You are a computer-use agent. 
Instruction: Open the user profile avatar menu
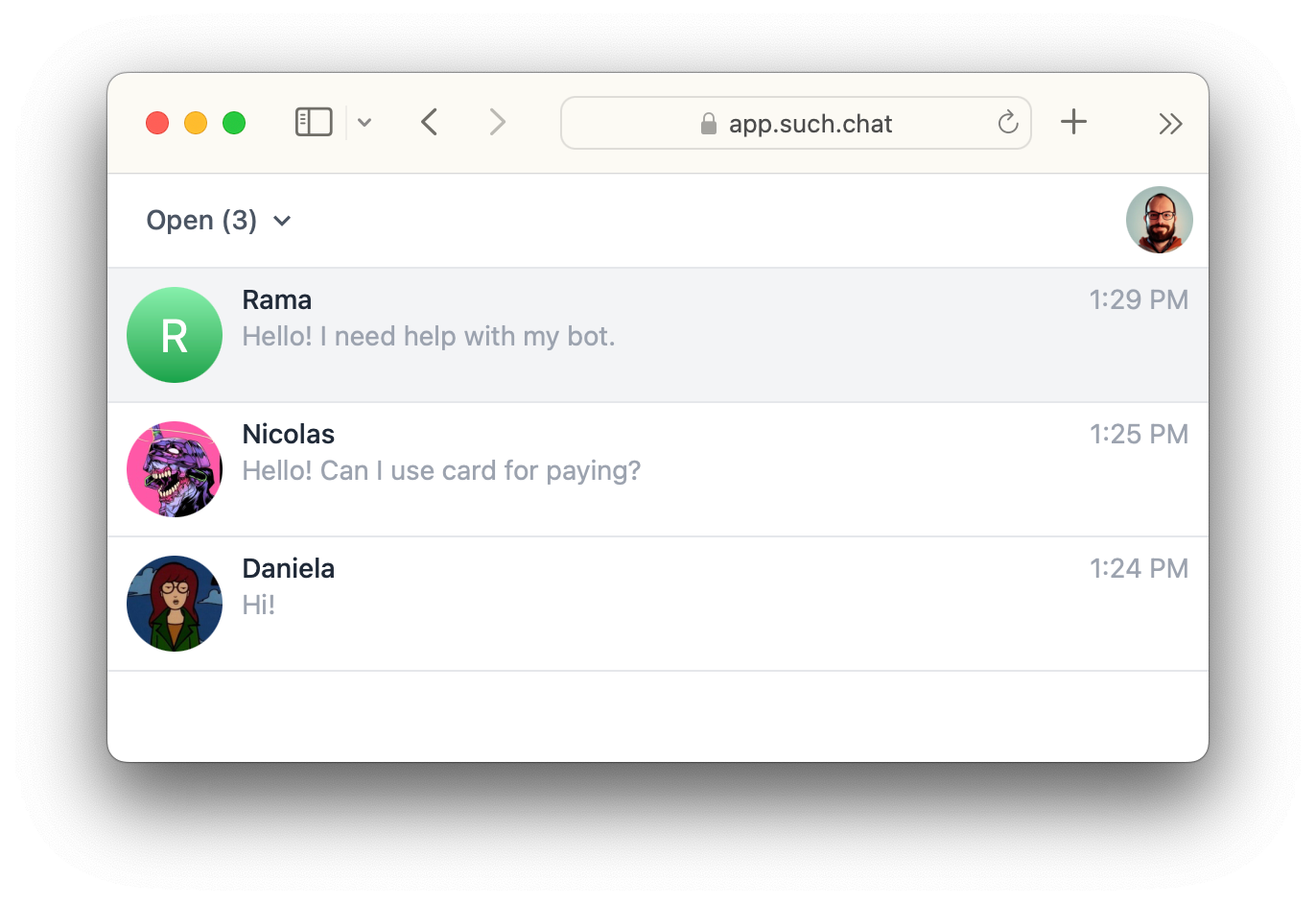coord(1159,220)
